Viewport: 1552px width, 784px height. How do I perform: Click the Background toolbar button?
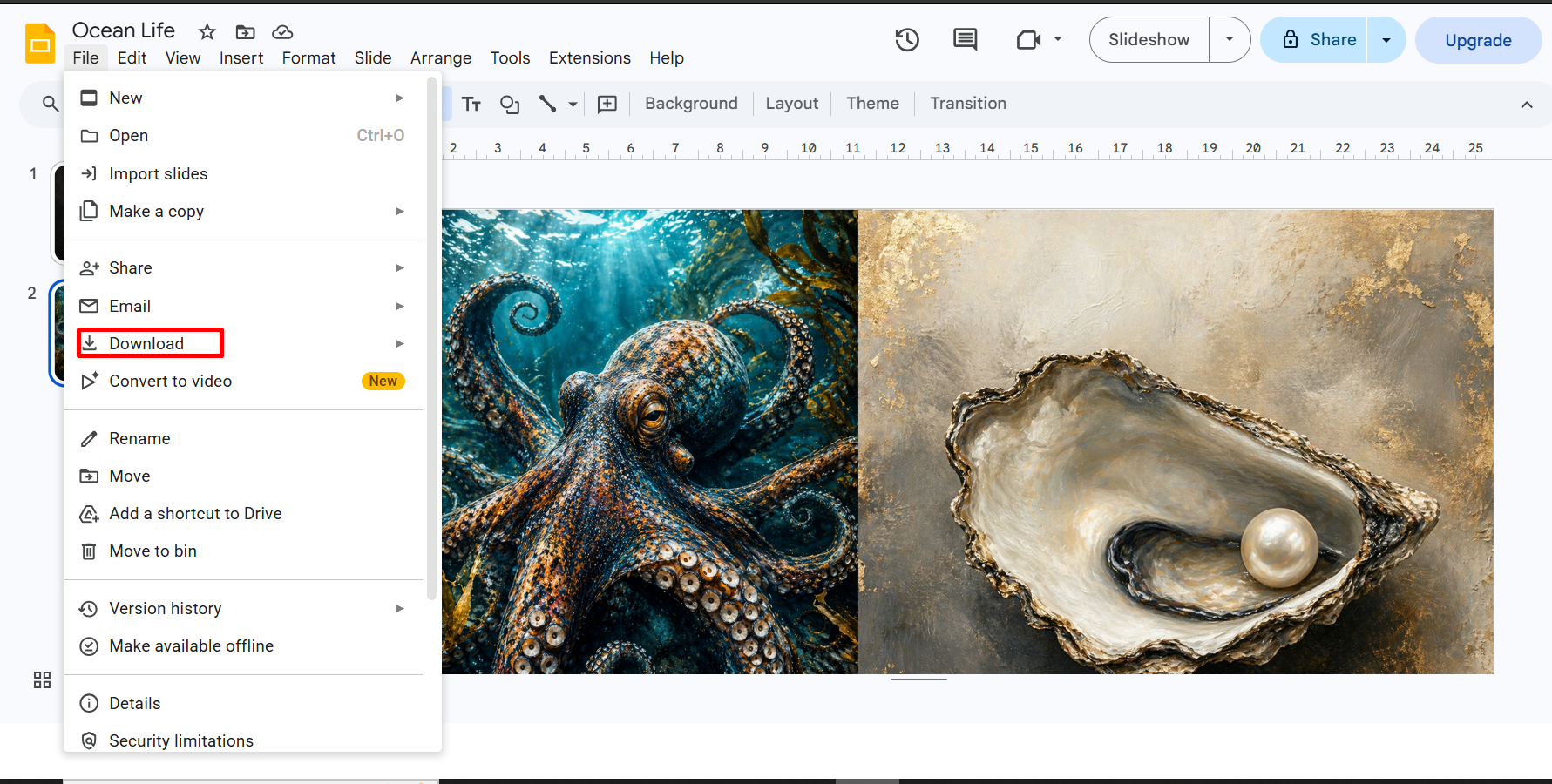pos(691,104)
